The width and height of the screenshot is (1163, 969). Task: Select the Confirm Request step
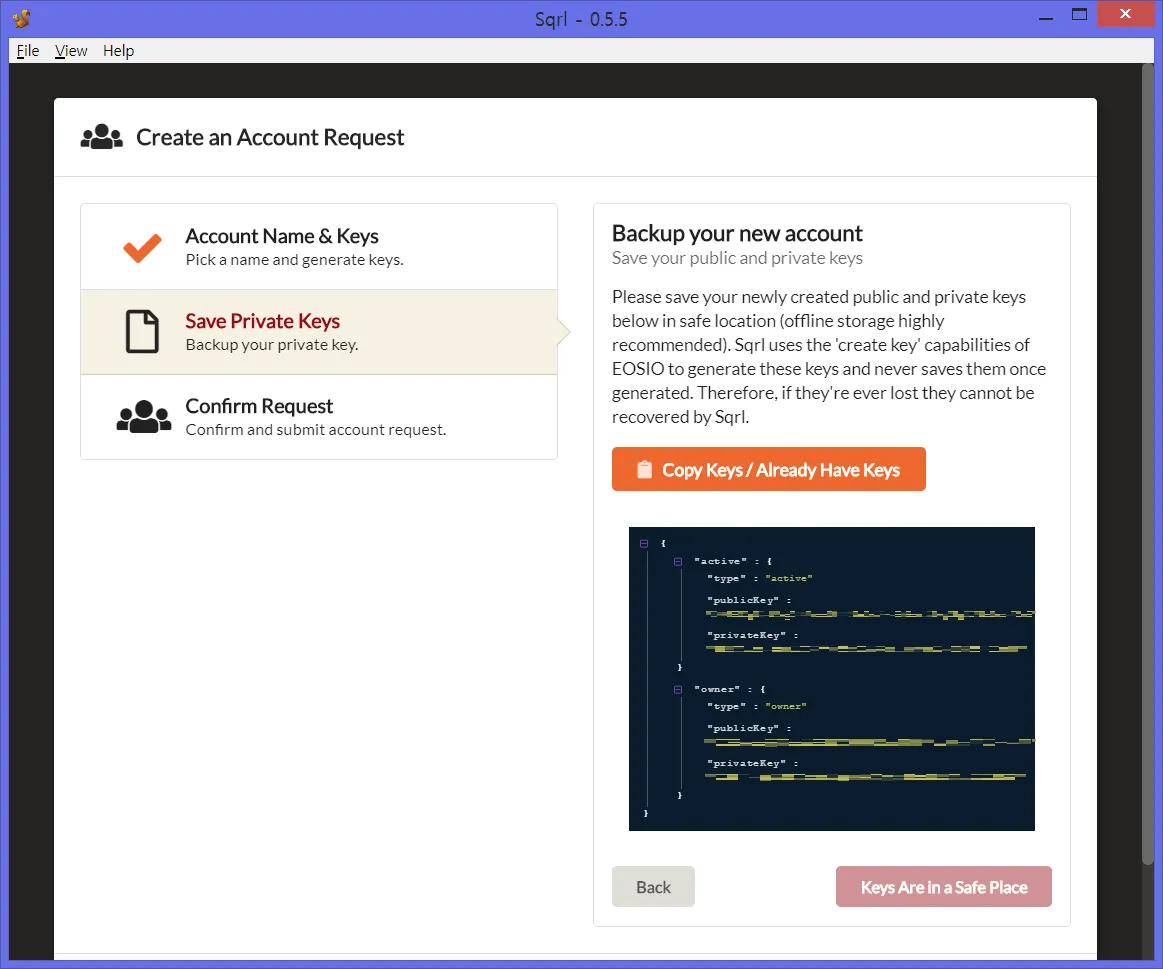tap(319, 417)
